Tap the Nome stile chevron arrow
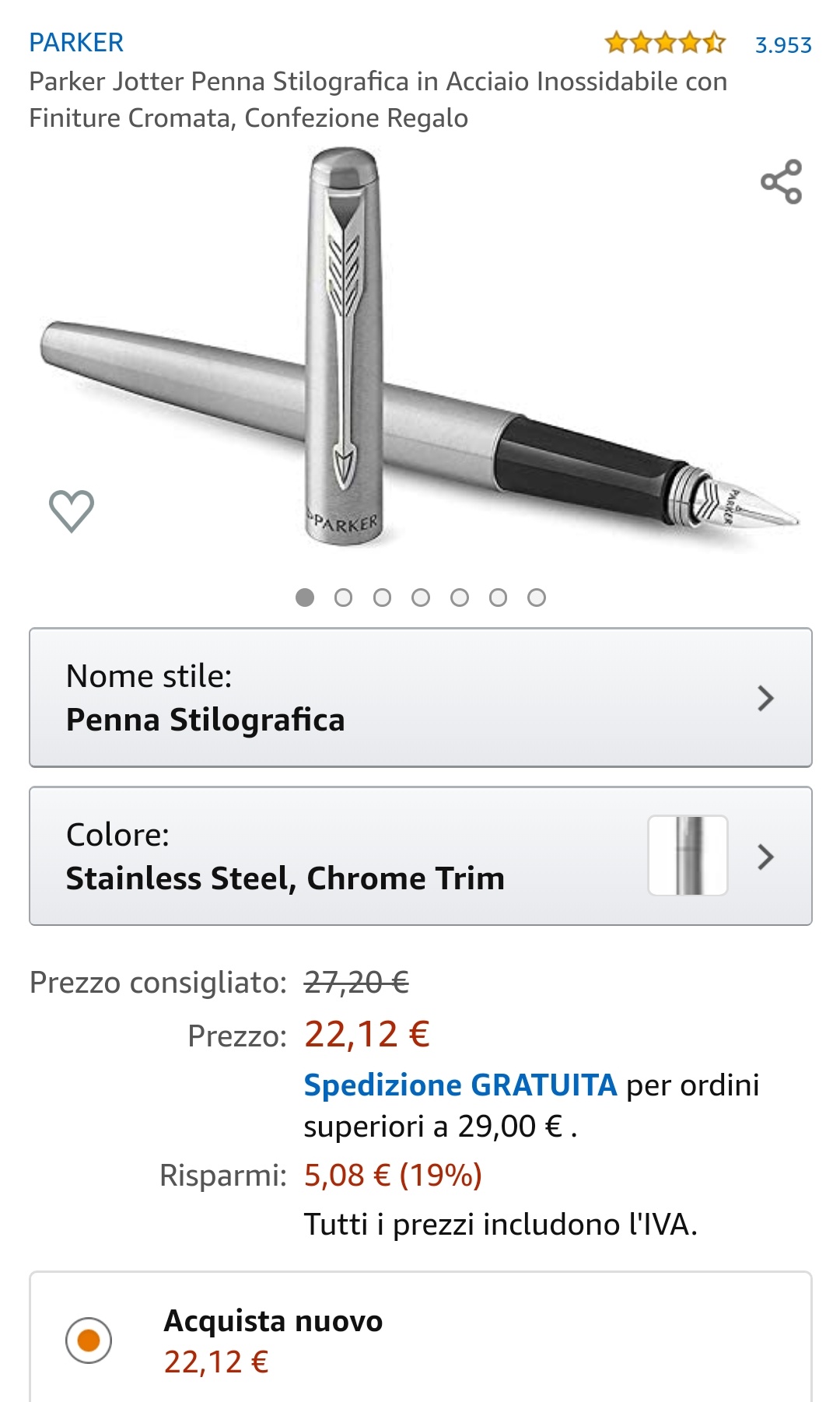 tap(765, 698)
